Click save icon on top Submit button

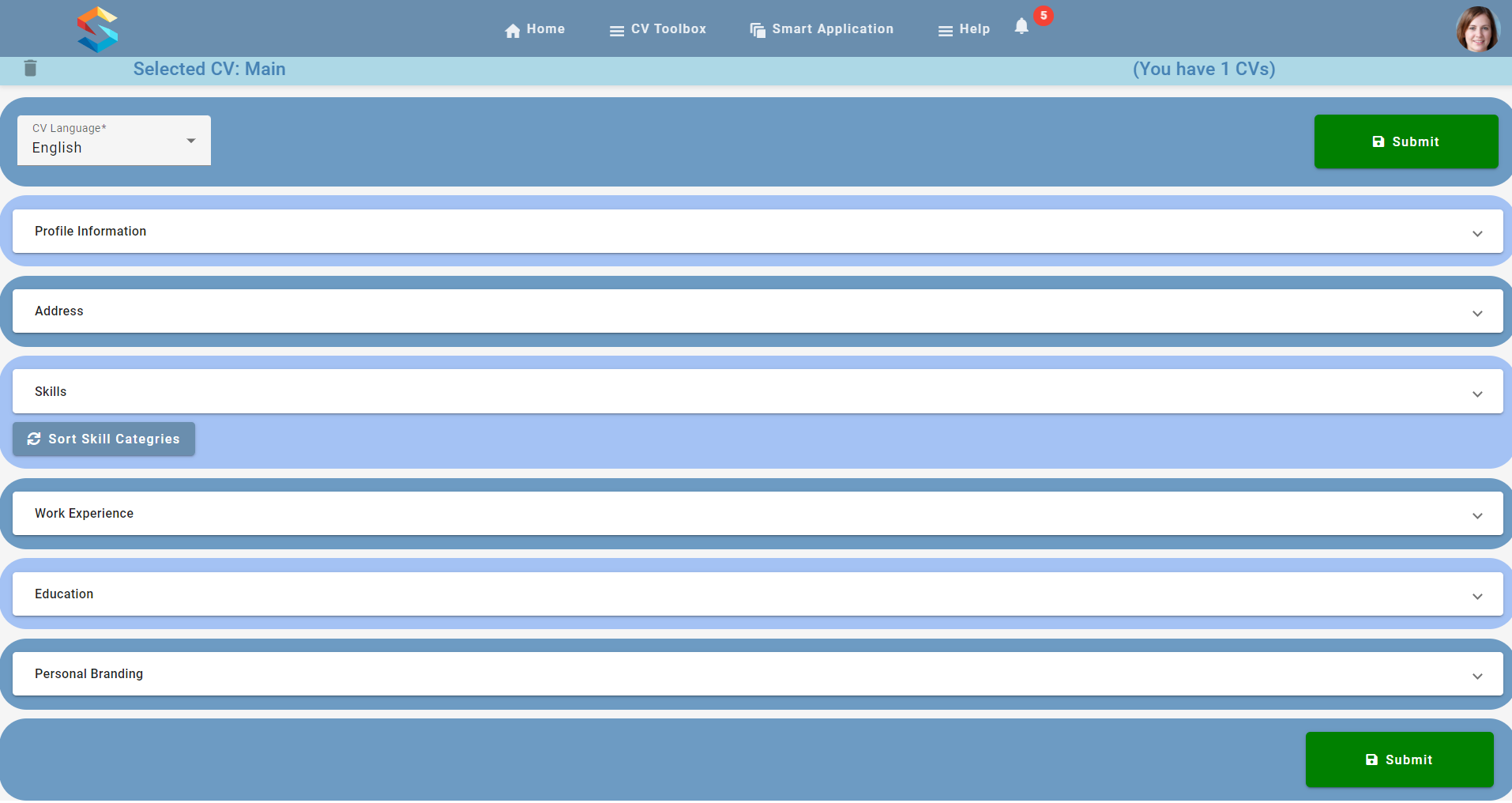click(1378, 141)
